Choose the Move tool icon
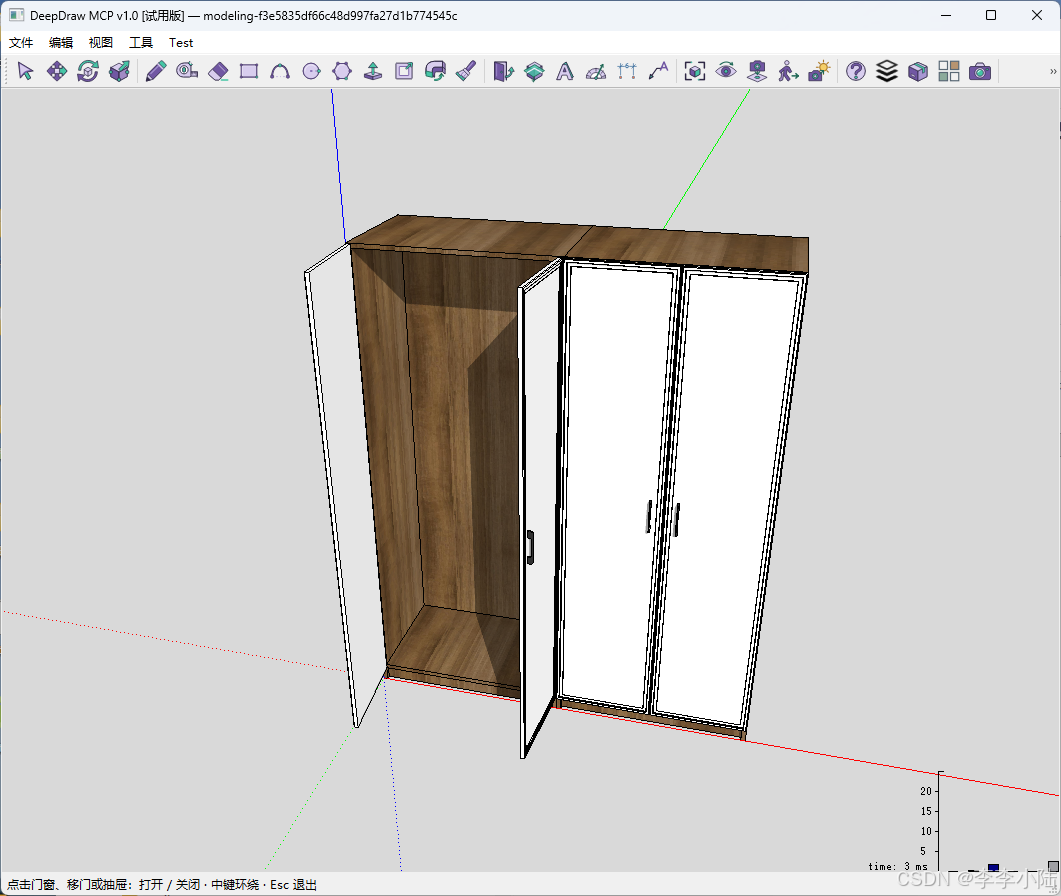 click(x=57, y=71)
